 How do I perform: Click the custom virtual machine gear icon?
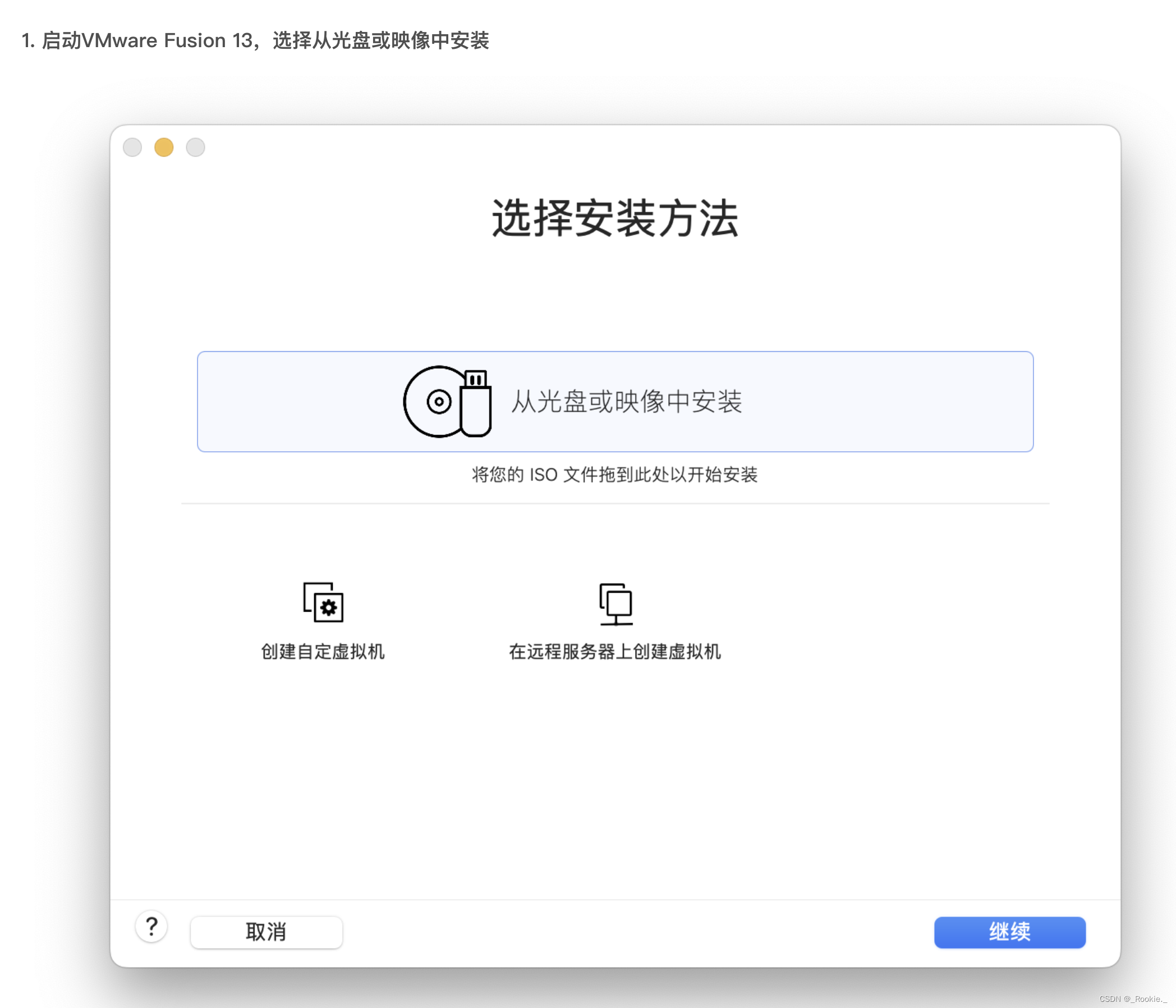tap(324, 602)
